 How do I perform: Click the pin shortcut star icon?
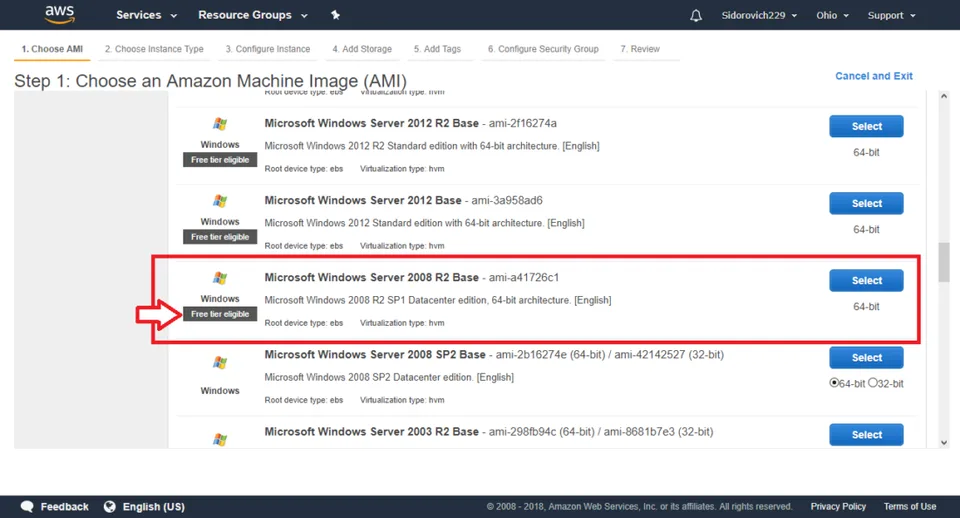point(335,15)
